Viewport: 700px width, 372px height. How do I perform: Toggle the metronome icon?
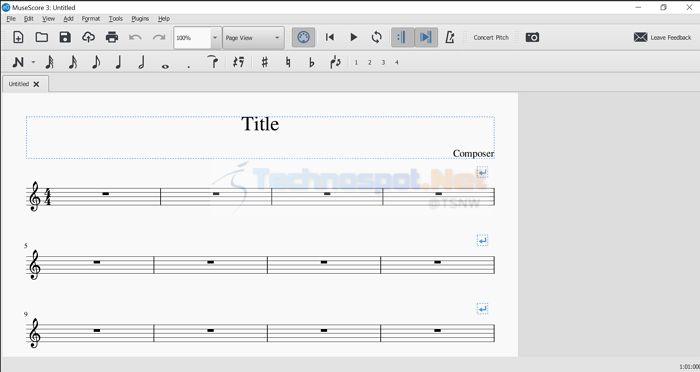point(450,38)
